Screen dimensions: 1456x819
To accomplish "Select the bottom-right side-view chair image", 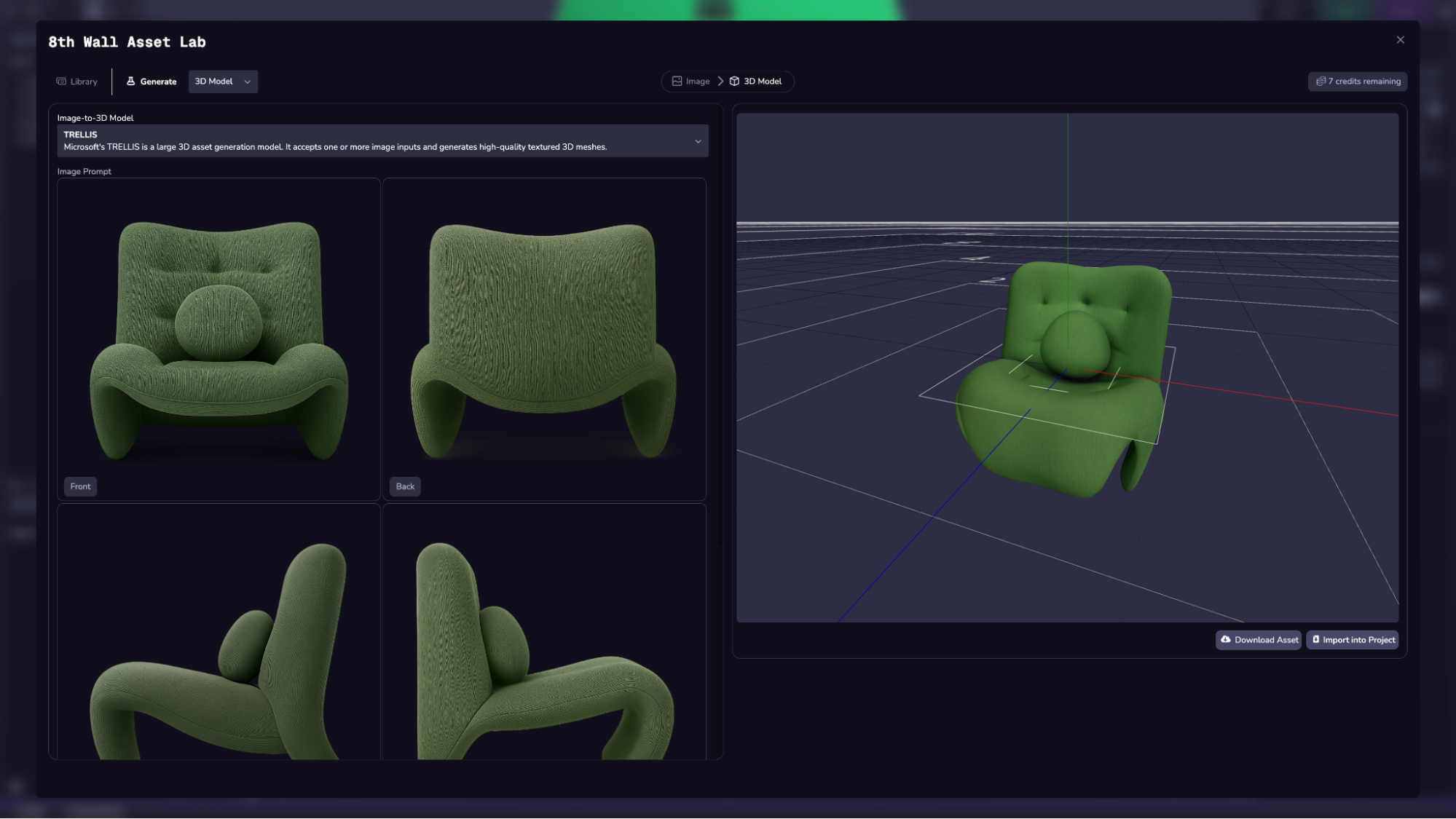I will pos(544,641).
